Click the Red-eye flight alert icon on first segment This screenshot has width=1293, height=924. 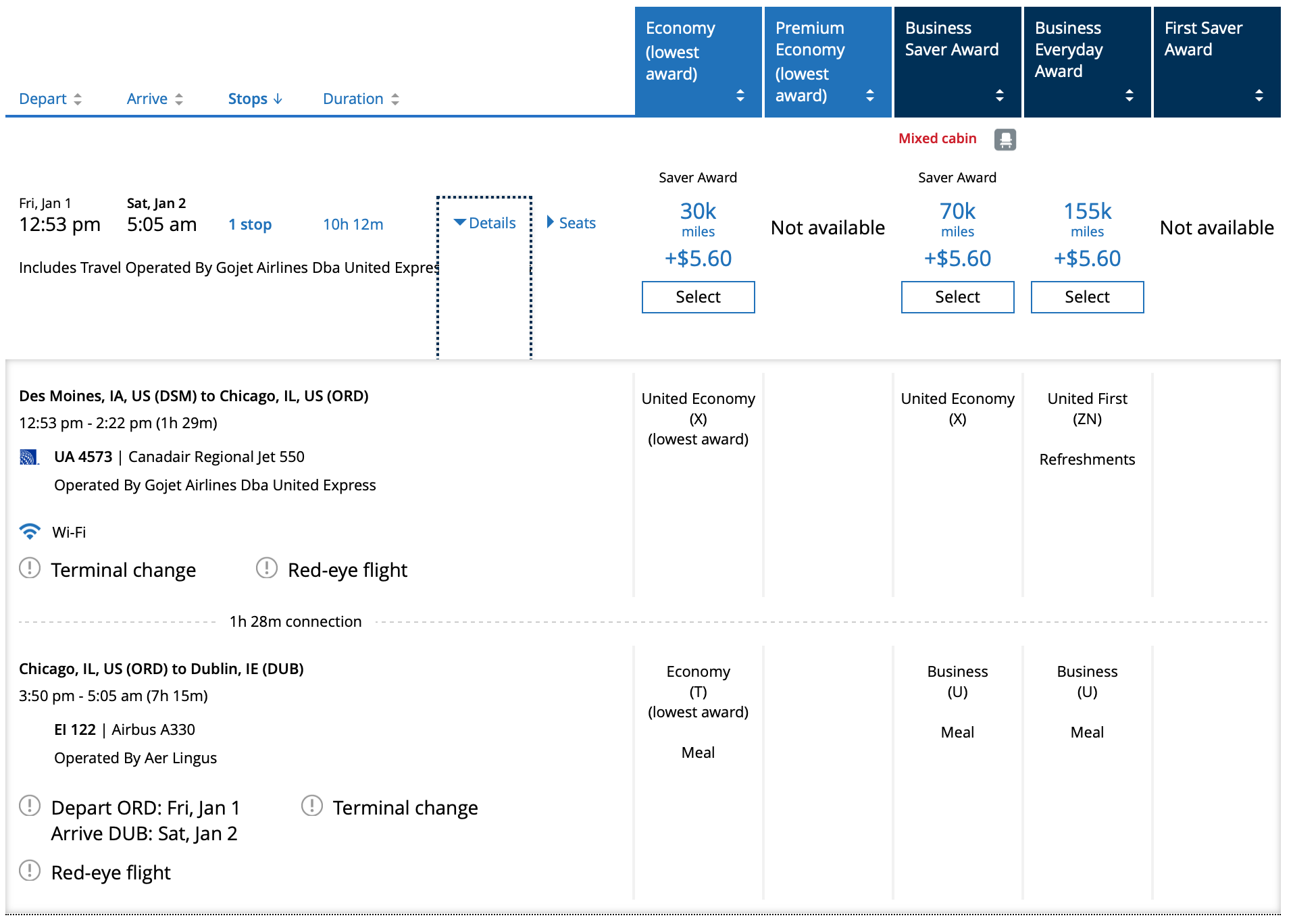[267, 569]
